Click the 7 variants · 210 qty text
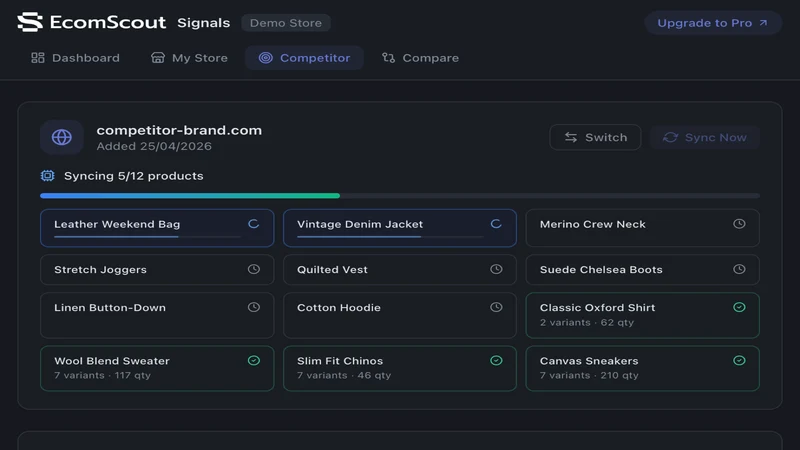800x450 pixels. coord(589,375)
